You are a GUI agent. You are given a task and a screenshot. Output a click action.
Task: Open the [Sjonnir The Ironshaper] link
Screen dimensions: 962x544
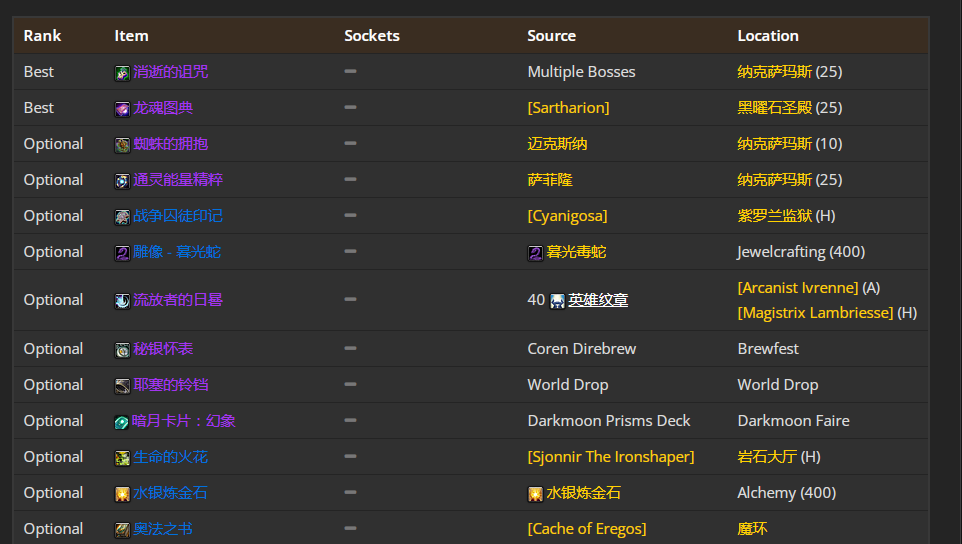pyautogui.click(x=611, y=457)
